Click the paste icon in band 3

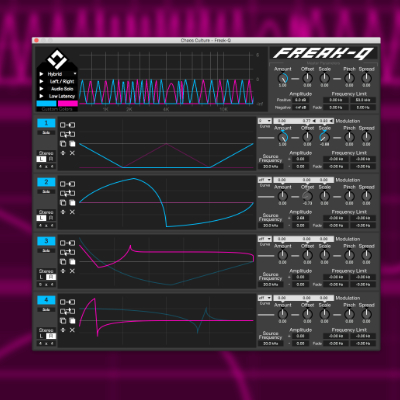(x=72, y=262)
